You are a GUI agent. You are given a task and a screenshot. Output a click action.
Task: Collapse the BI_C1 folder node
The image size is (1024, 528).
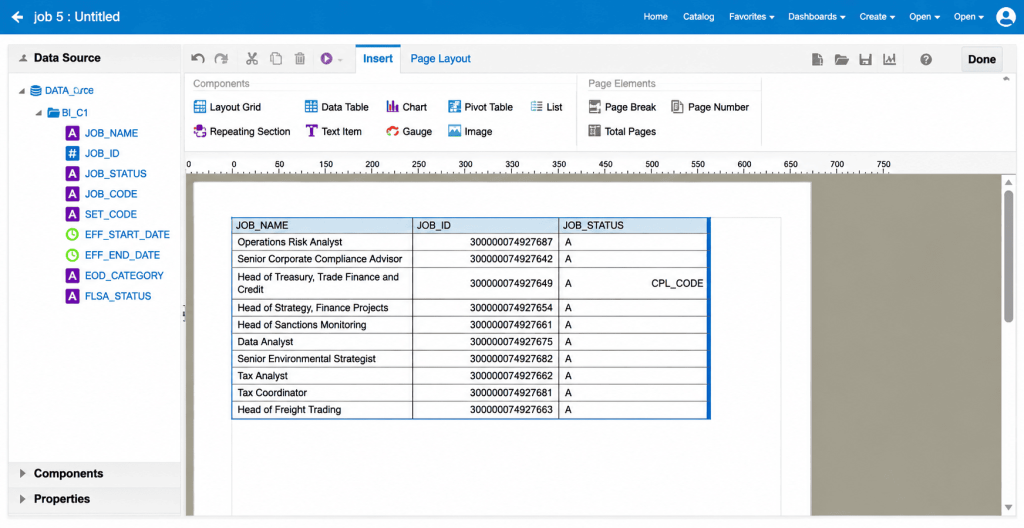click(39, 113)
